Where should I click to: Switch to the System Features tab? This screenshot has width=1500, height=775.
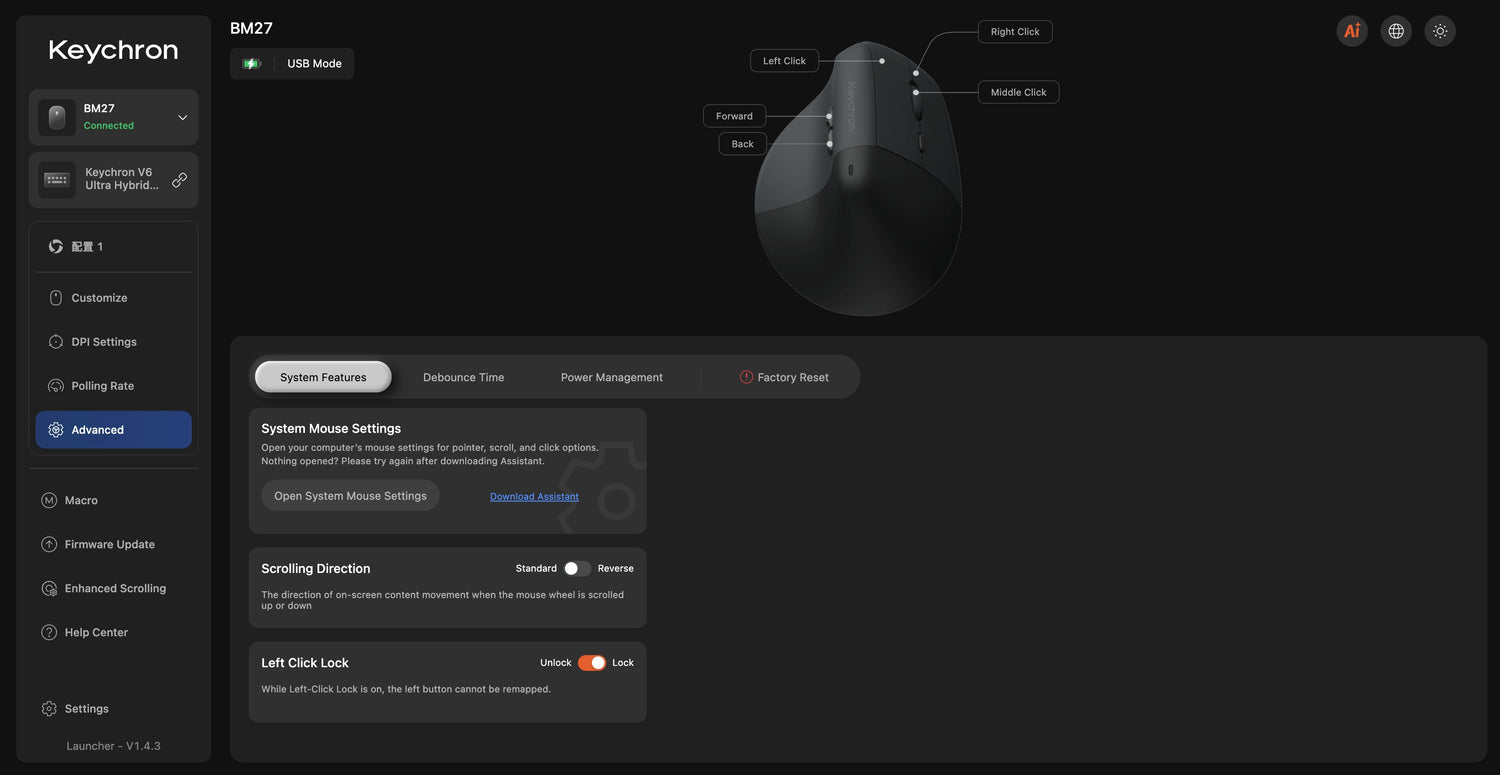click(323, 377)
